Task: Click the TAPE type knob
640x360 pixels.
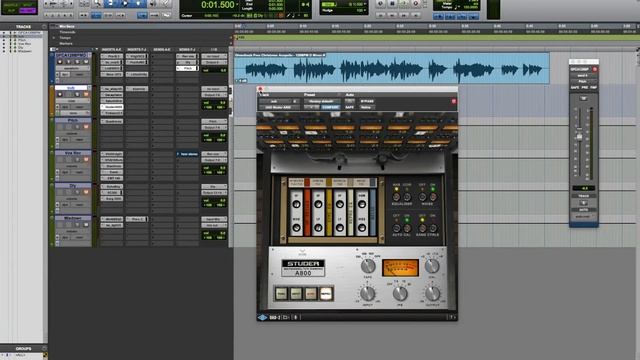Action: pos(368,266)
